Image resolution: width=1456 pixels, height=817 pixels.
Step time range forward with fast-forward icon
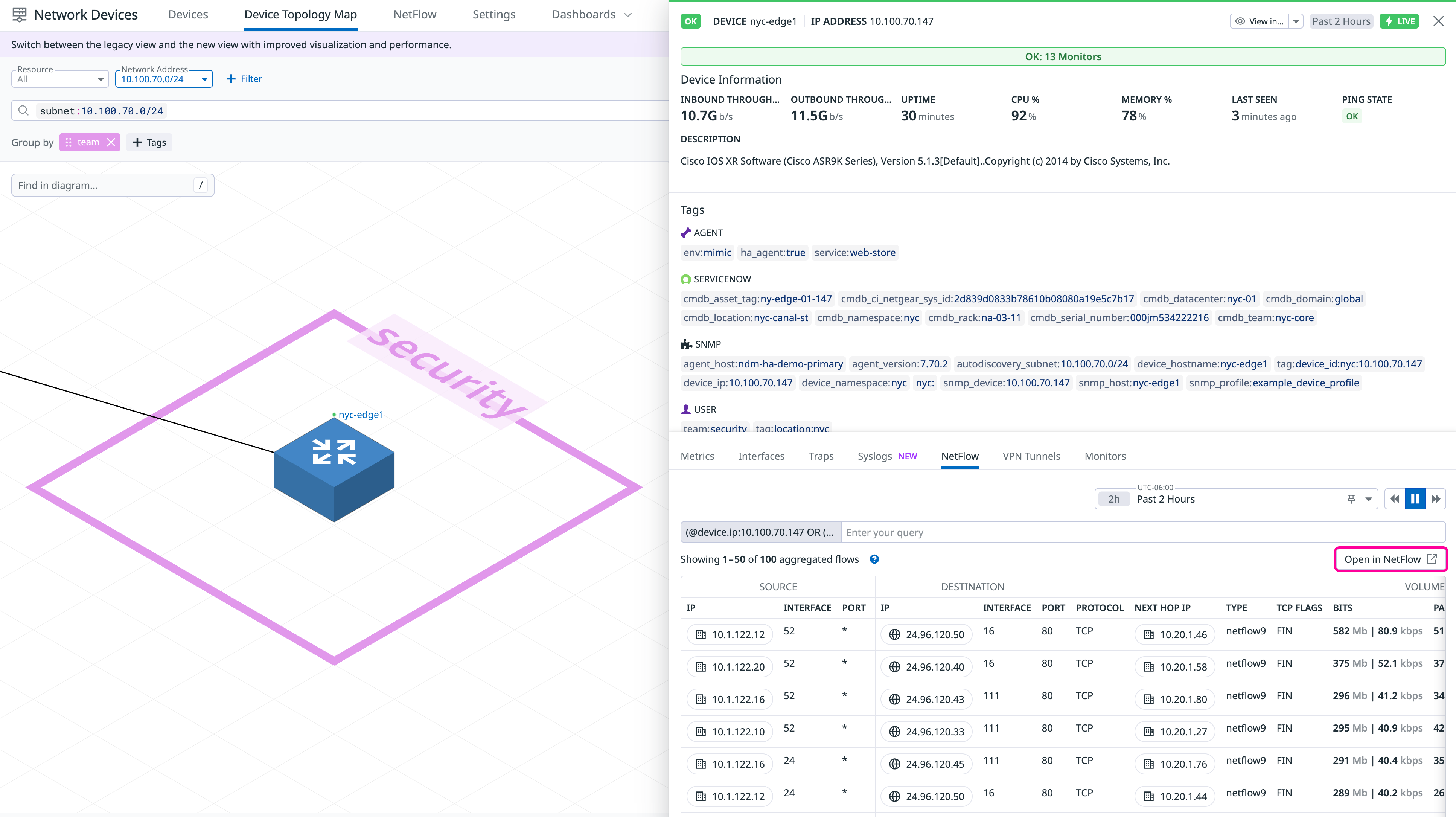pos(1436,499)
